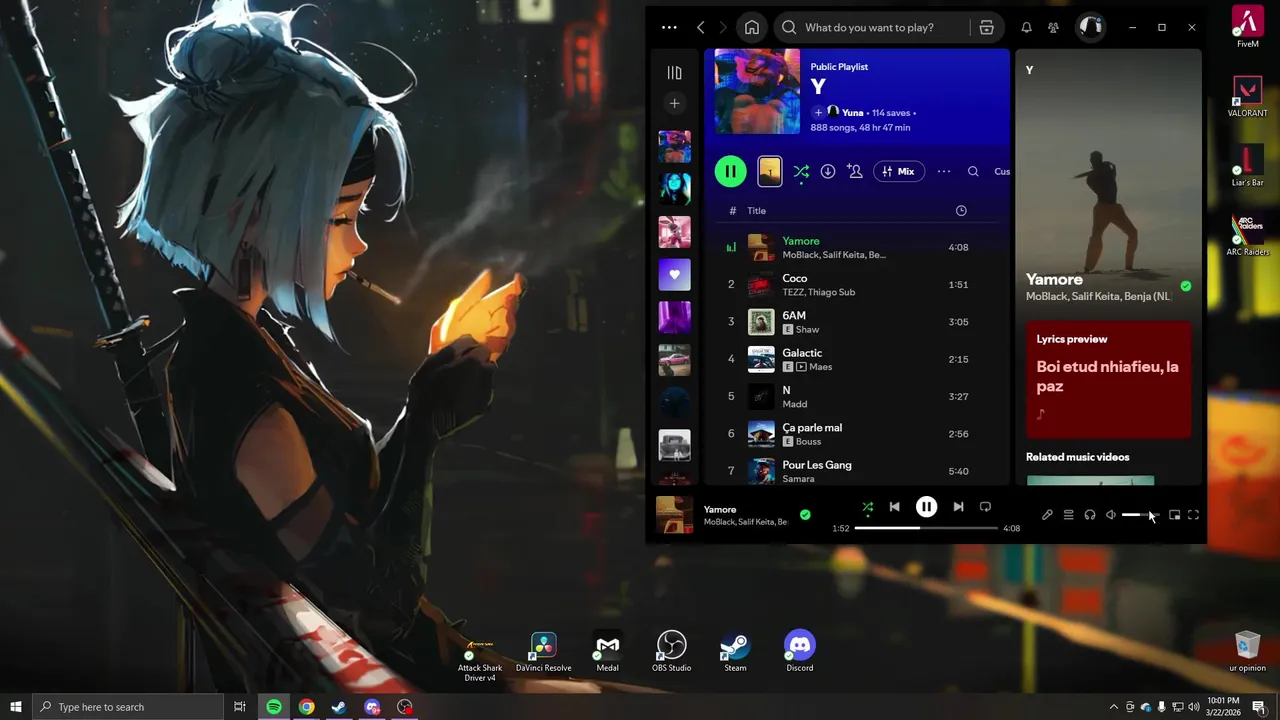The height and width of the screenshot is (720, 1280).
Task: Toggle repeat in the player bar
Action: click(x=985, y=507)
